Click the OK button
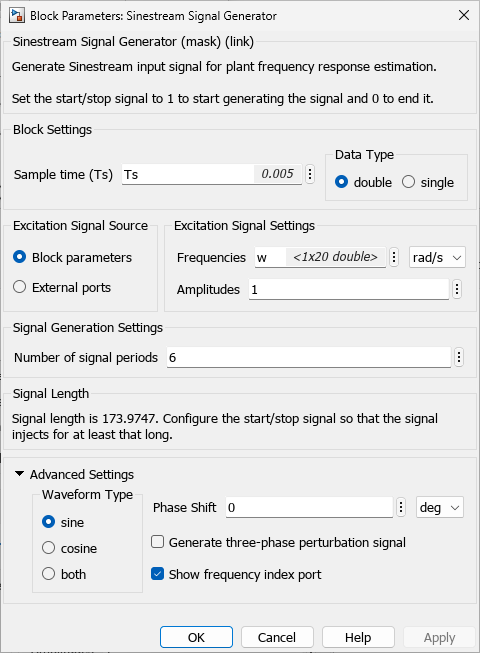The height and width of the screenshot is (653, 480). [x=196, y=637]
